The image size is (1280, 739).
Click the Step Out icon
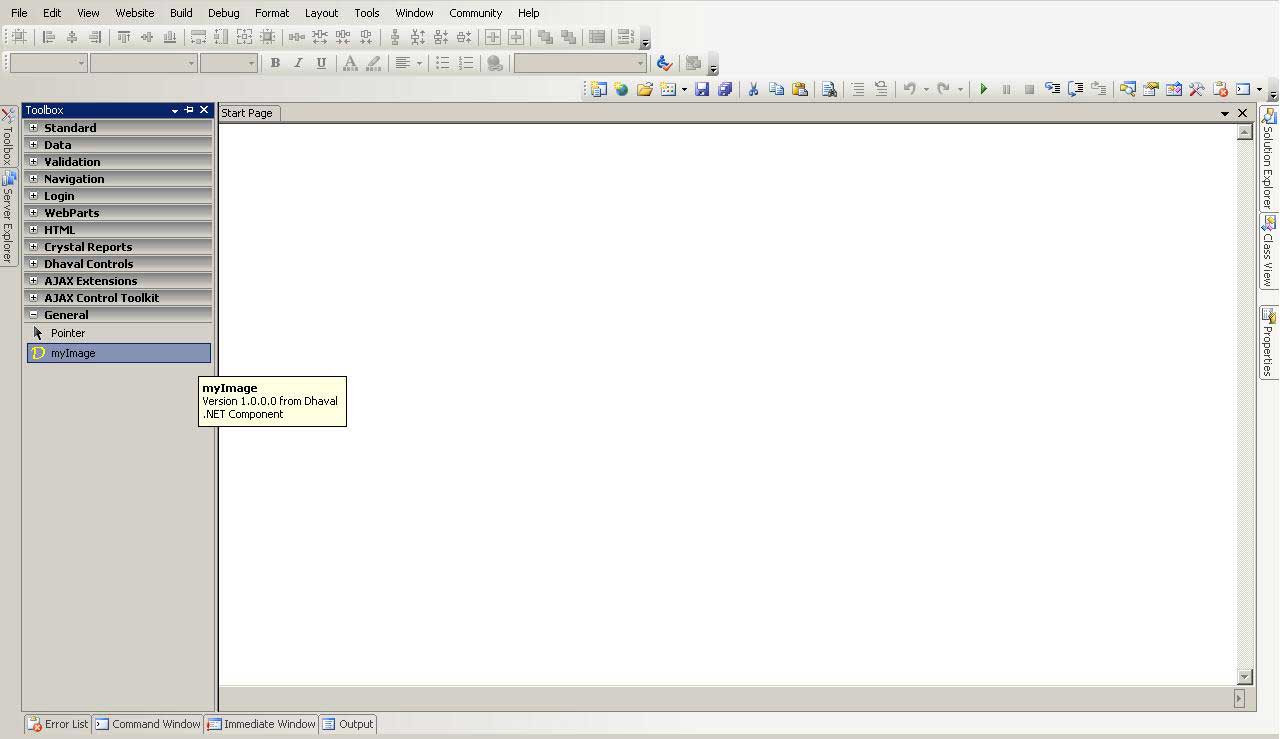point(1098,89)
